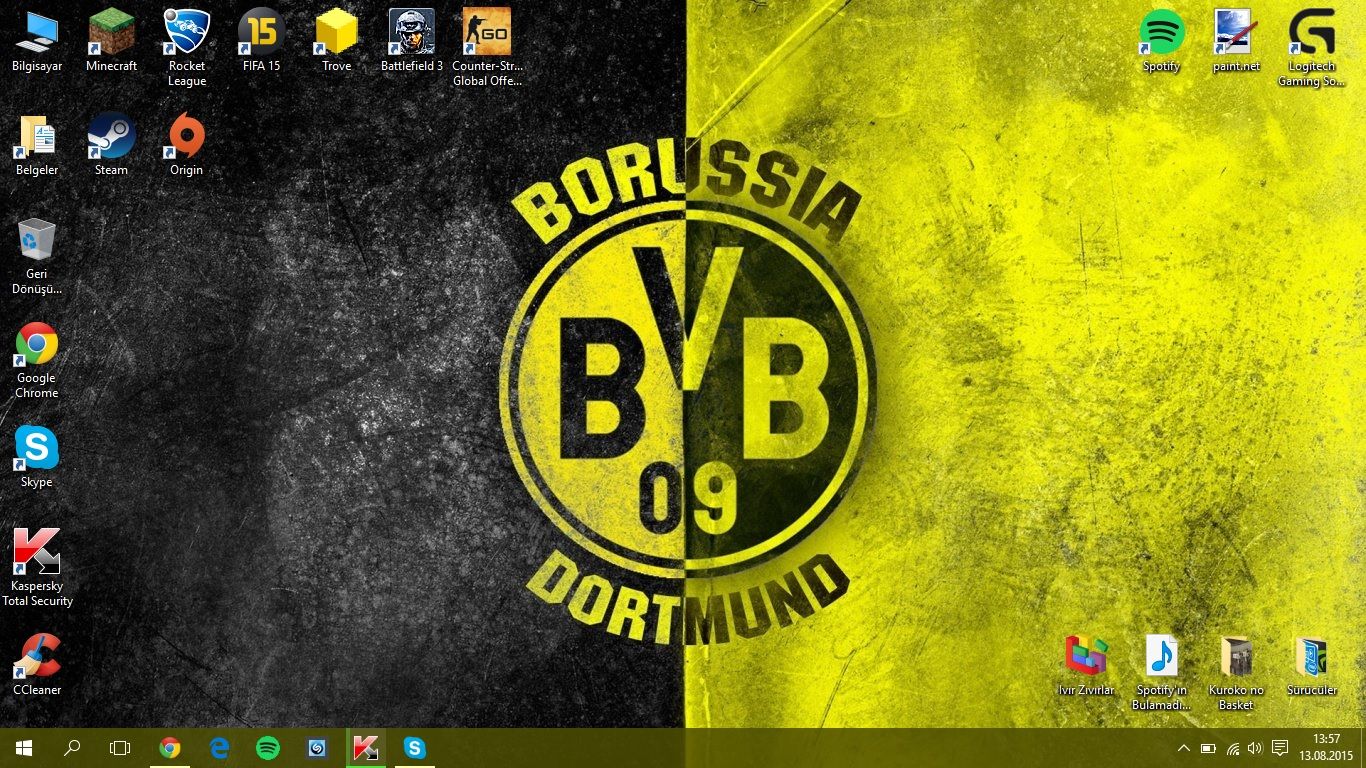Open Task View from the taskbar
The height and width of the screenshot is (768, 1366).
(x=120, y=748)
